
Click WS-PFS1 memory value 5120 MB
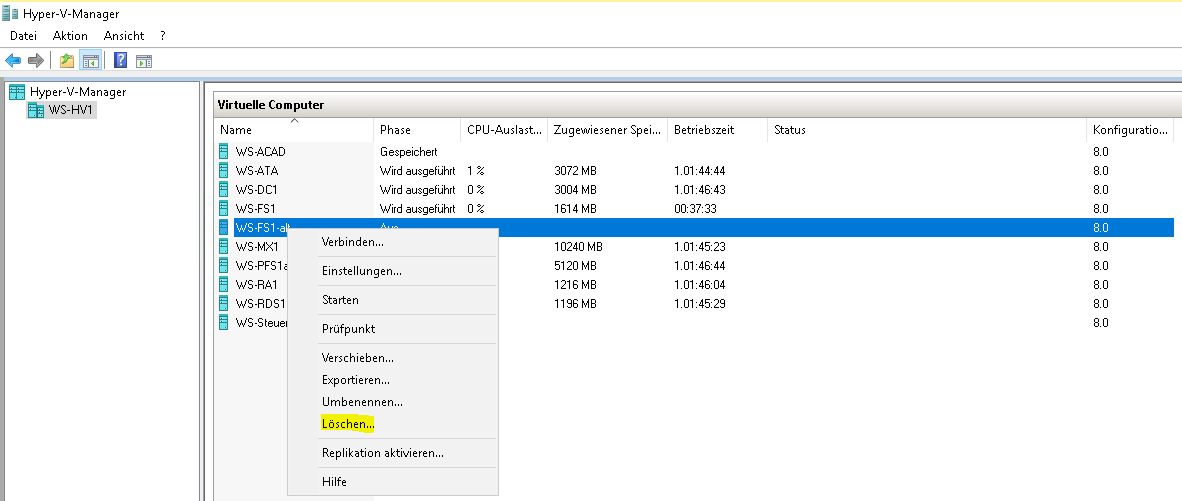[x=575, y=265]
